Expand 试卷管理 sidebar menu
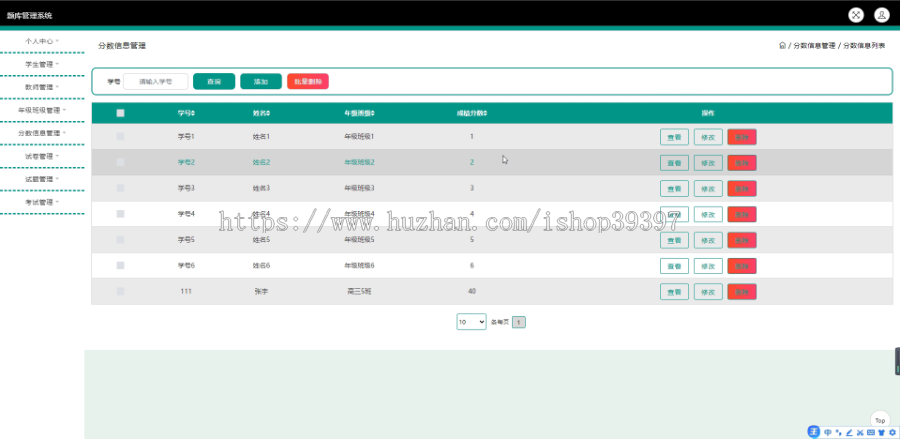This screenshot has height=439, width=900. coord(42,156)
